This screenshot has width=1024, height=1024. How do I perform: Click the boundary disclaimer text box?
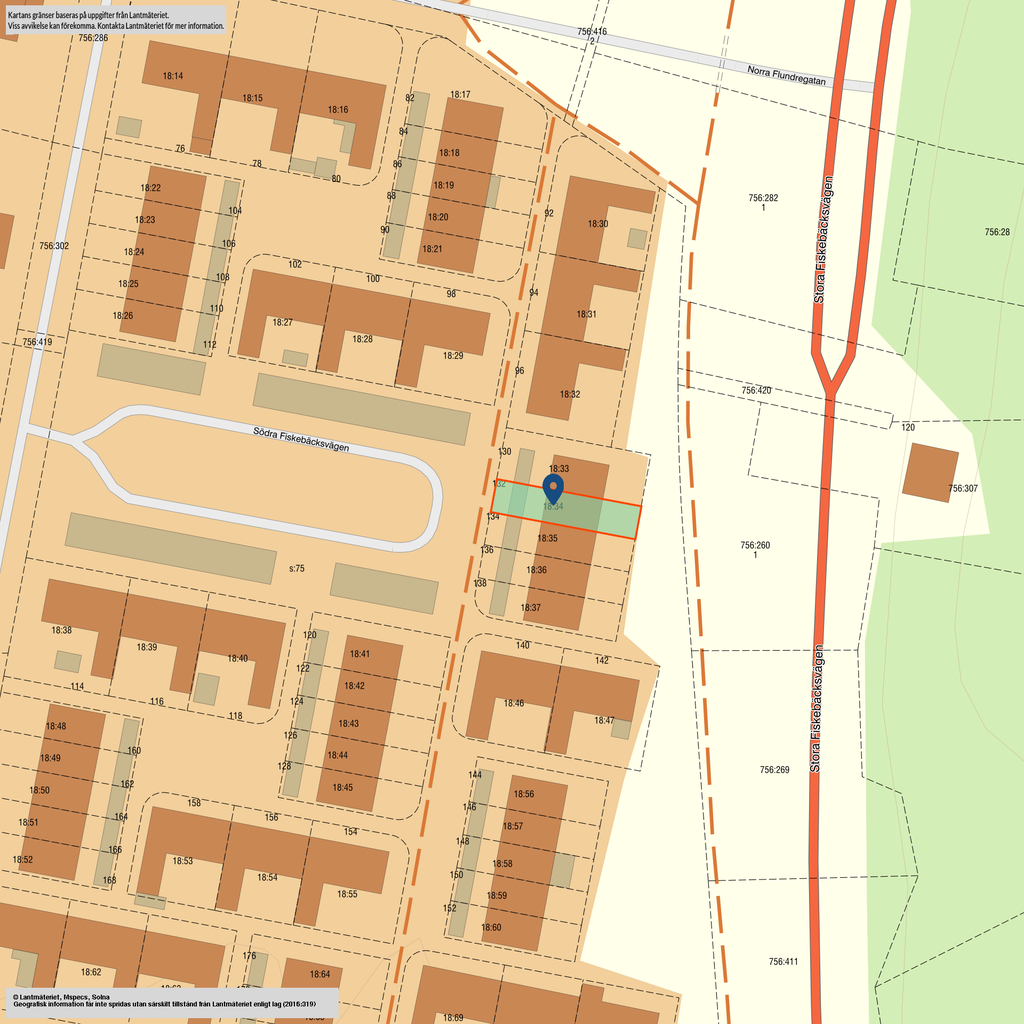coord(115,21)
